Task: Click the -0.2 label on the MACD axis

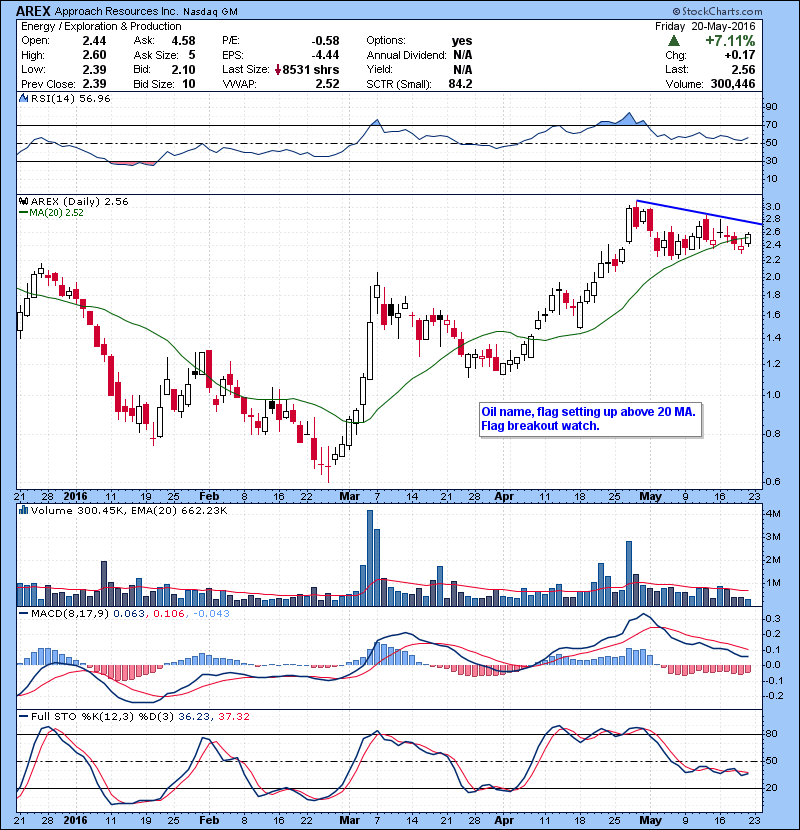Action: [773, 696]
